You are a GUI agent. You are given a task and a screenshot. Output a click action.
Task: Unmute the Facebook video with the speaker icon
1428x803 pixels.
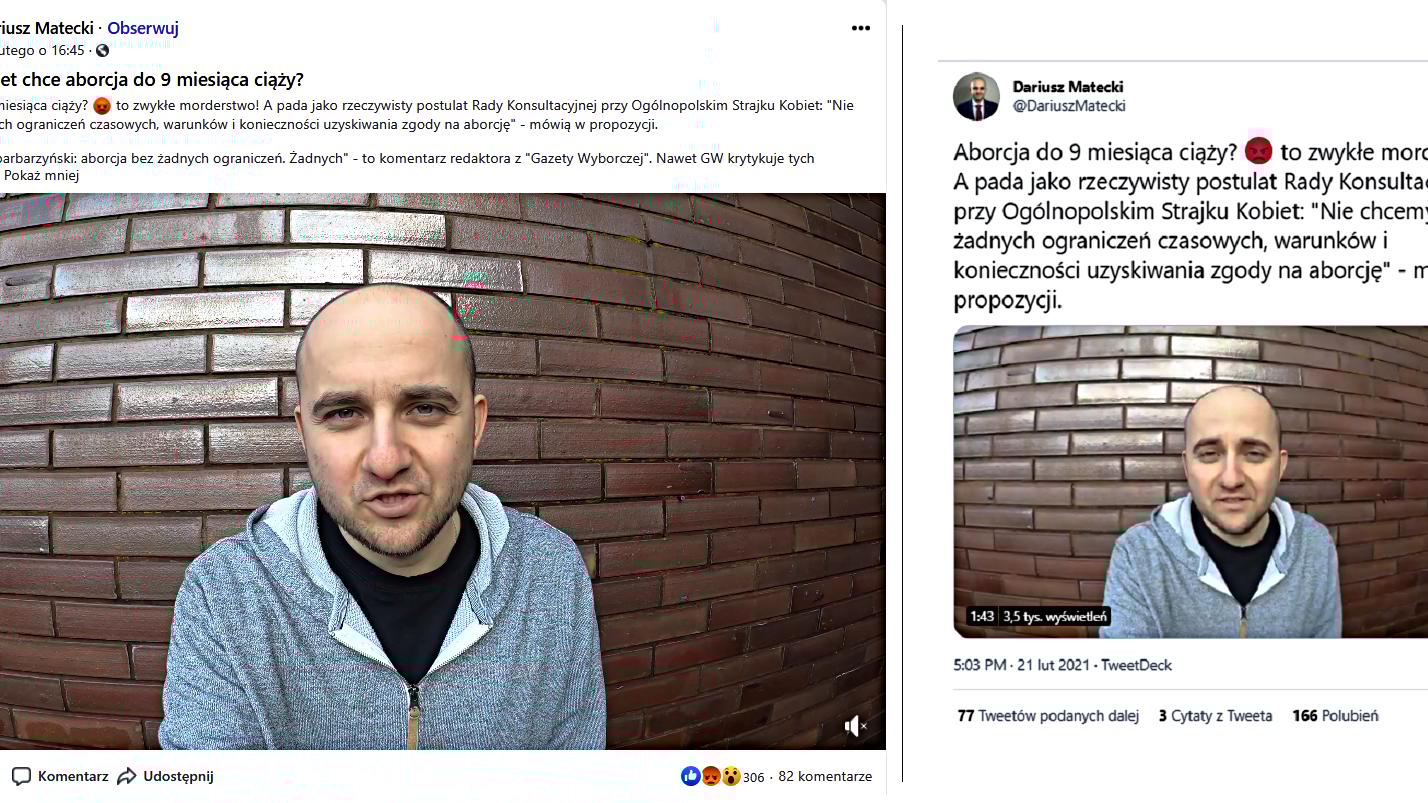[x=855, y=727]
